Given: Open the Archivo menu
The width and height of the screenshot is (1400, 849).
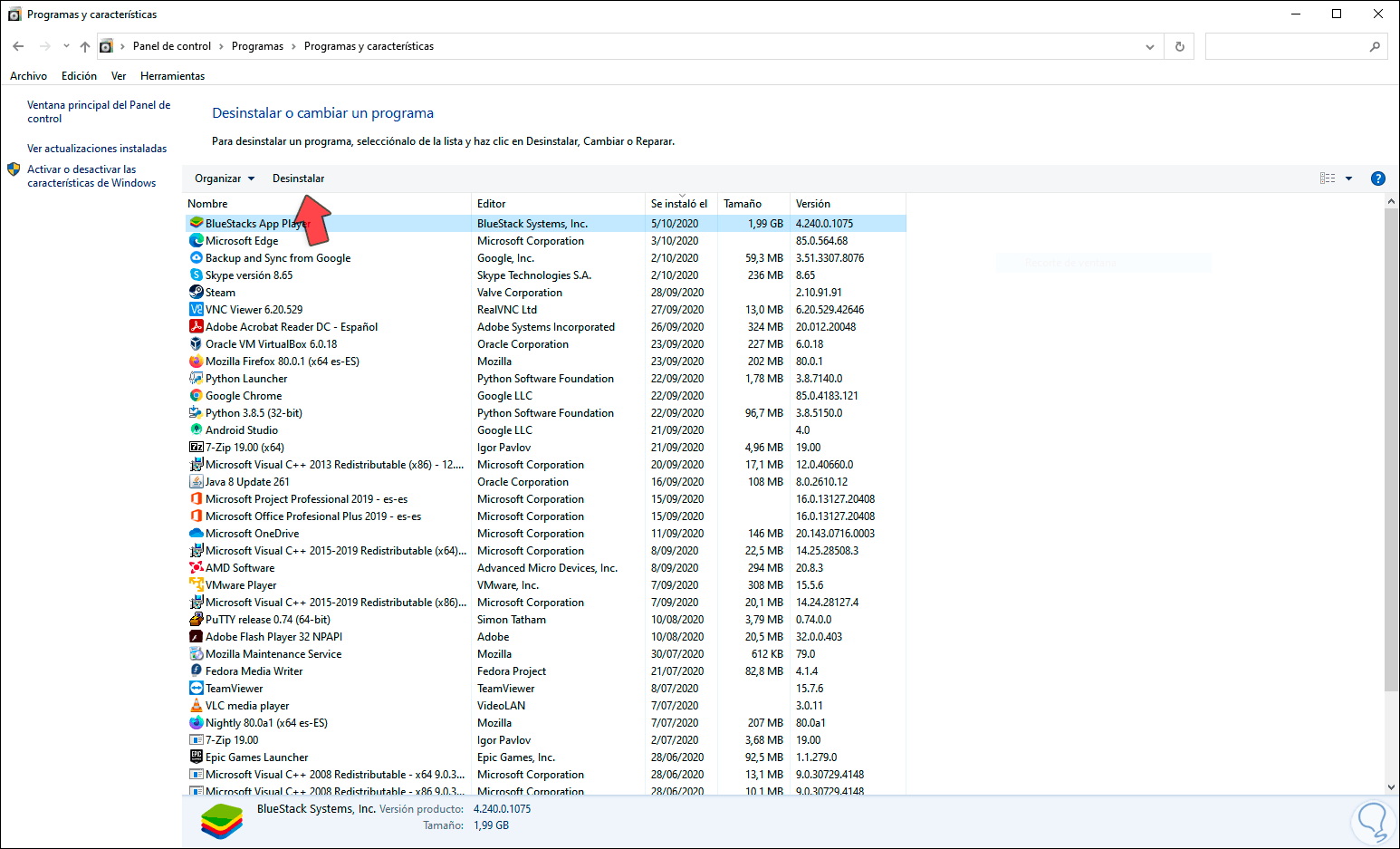Looking at the screenshot, I should point(28,76).
